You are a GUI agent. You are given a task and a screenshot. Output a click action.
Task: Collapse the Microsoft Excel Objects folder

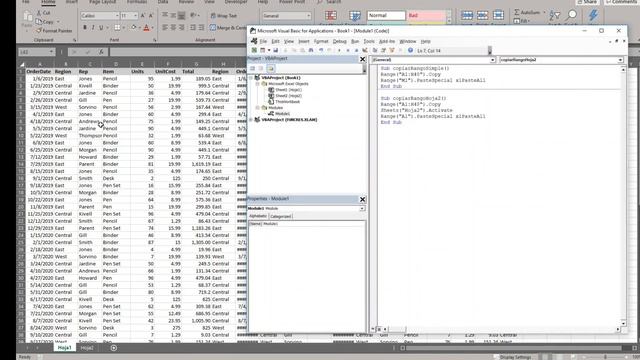coord(258,84)
